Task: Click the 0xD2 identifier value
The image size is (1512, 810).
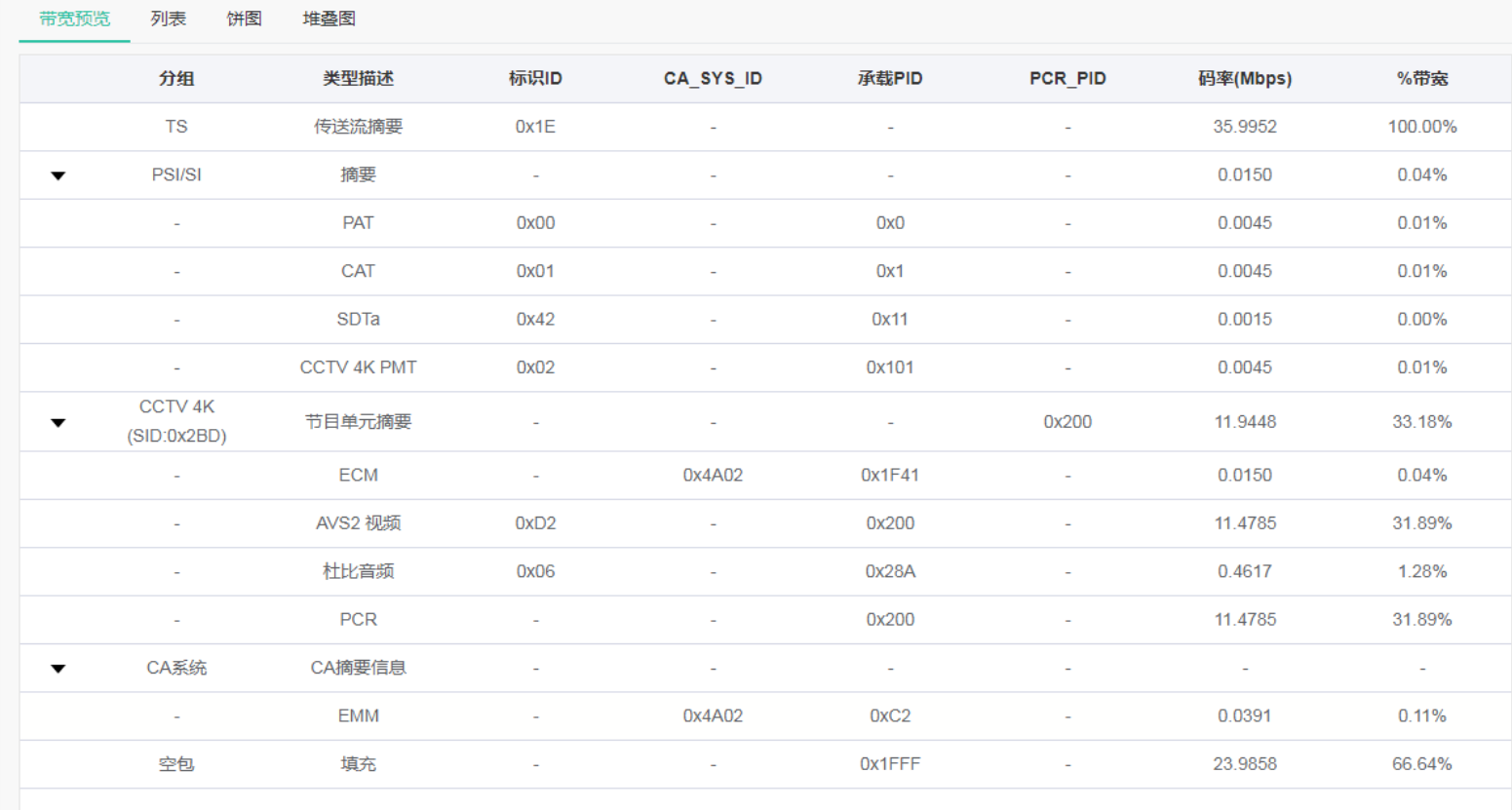Action: click(x=535, y=523)
